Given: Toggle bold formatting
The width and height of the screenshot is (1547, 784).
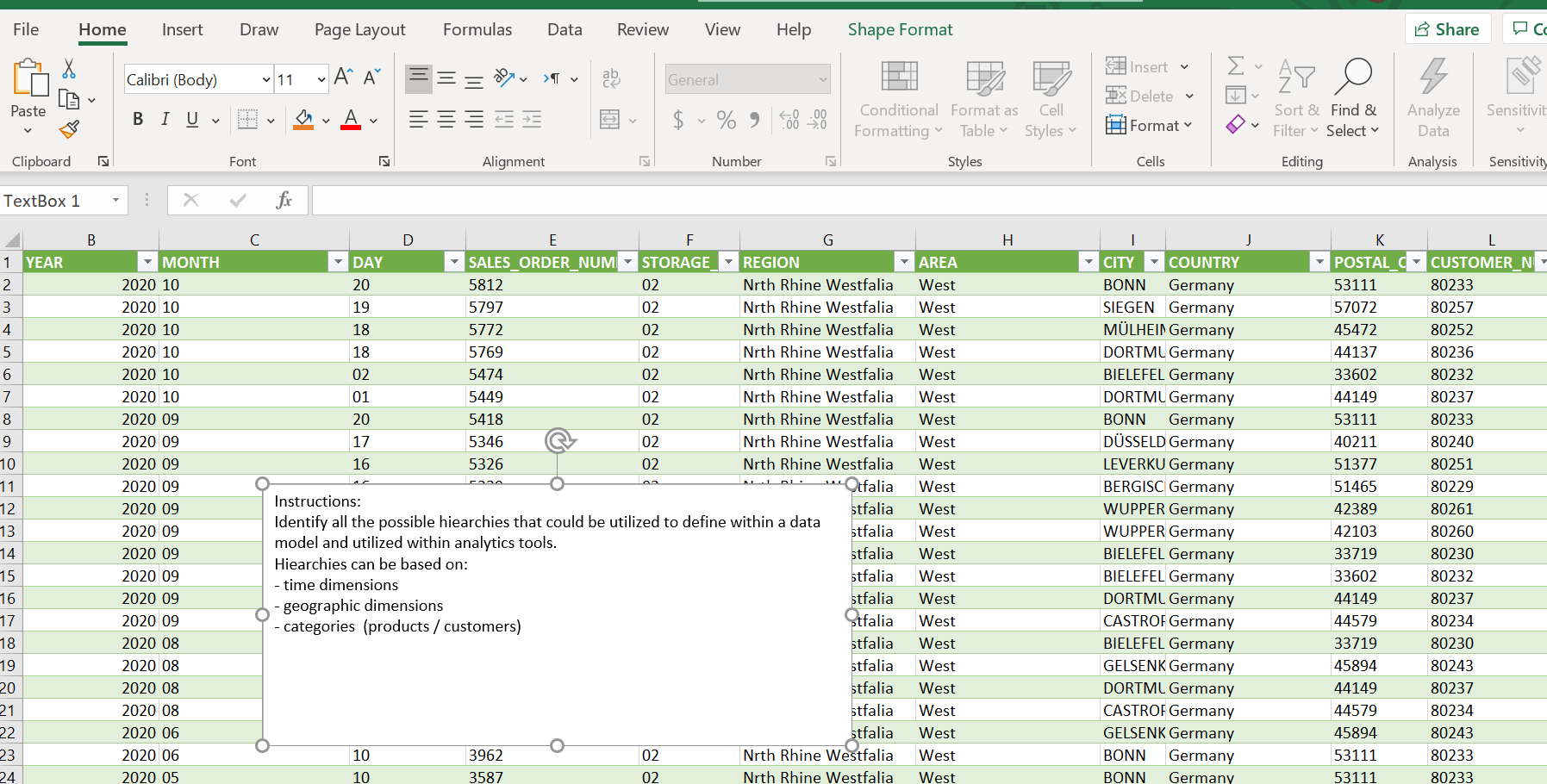Looking at the screenshot, I should tap(138, 120).
